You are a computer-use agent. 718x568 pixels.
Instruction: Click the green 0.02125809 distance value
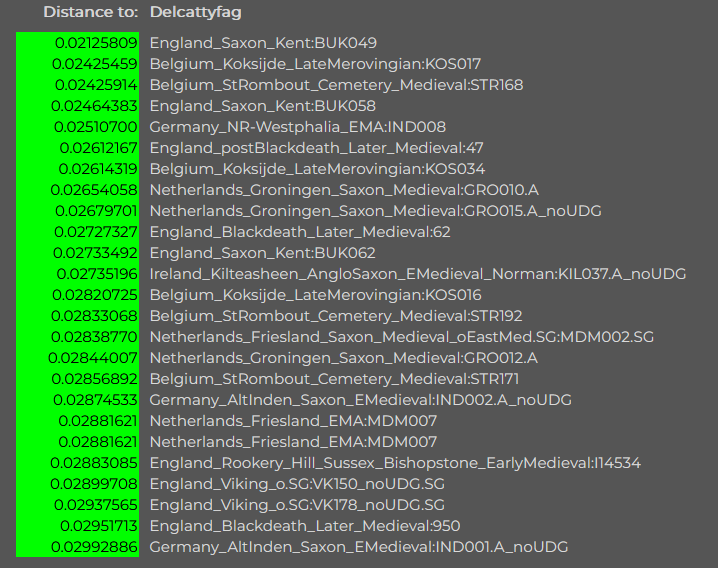coord(96,42)
